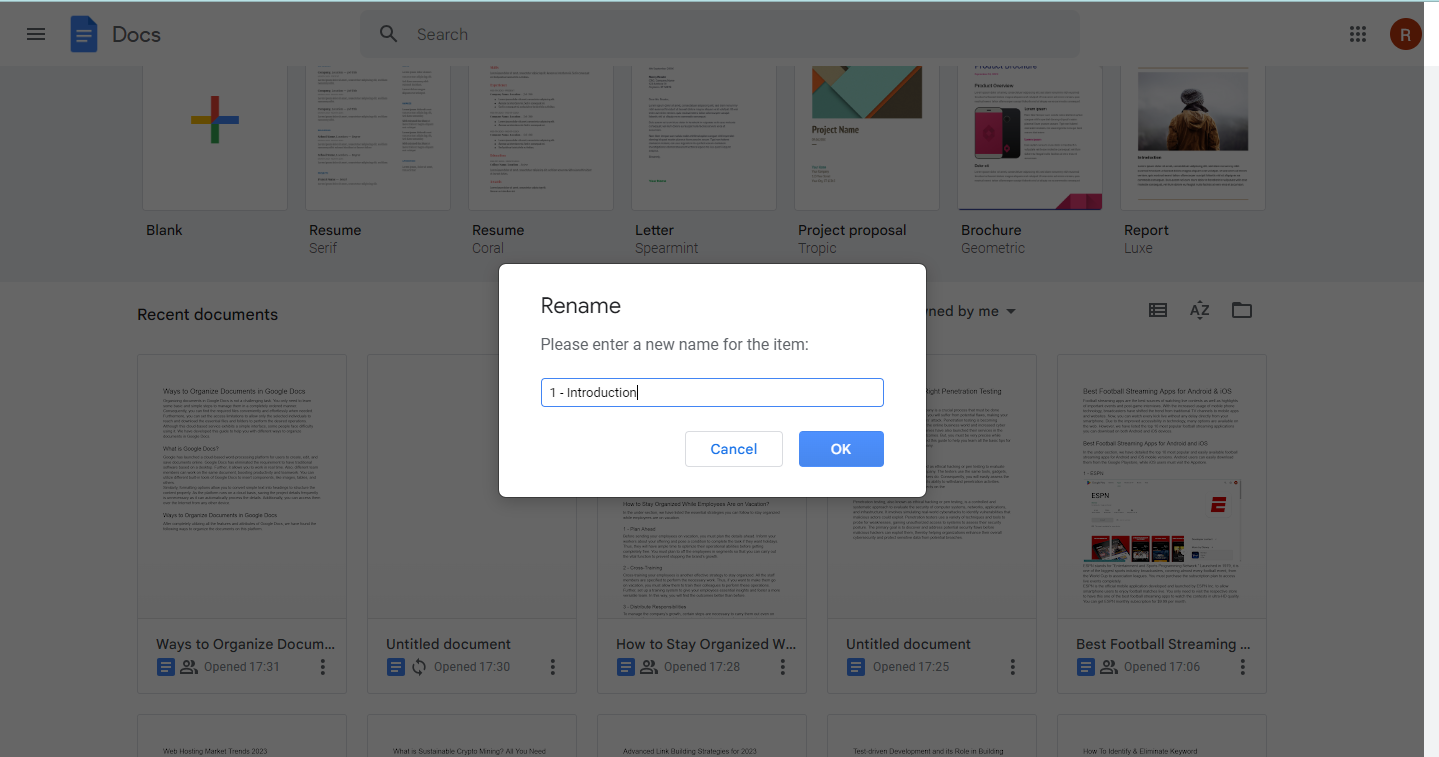
Task: Open the AZ sort options
Action: tap(1200, 310)
